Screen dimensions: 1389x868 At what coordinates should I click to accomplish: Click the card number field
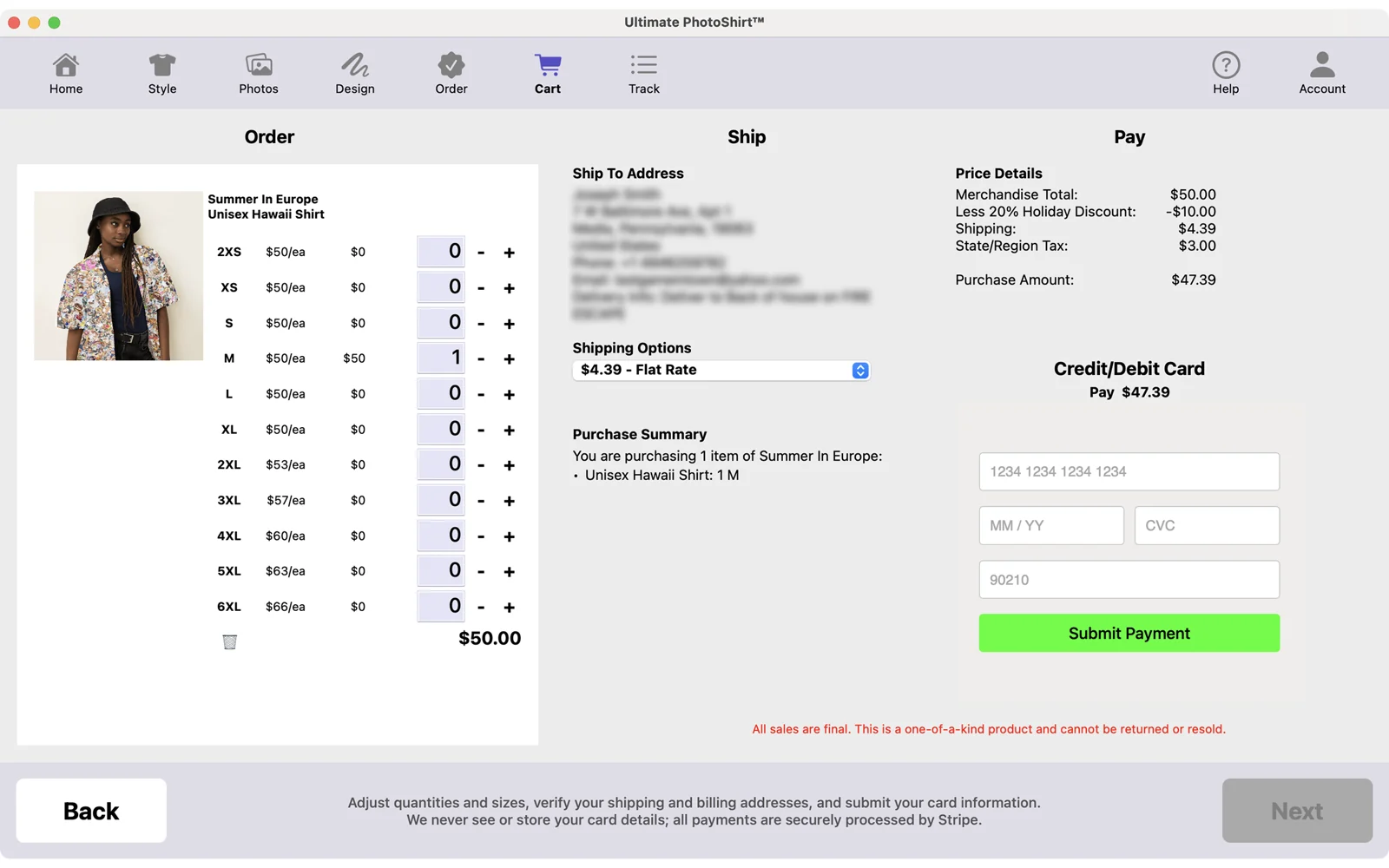[1129, 472]
